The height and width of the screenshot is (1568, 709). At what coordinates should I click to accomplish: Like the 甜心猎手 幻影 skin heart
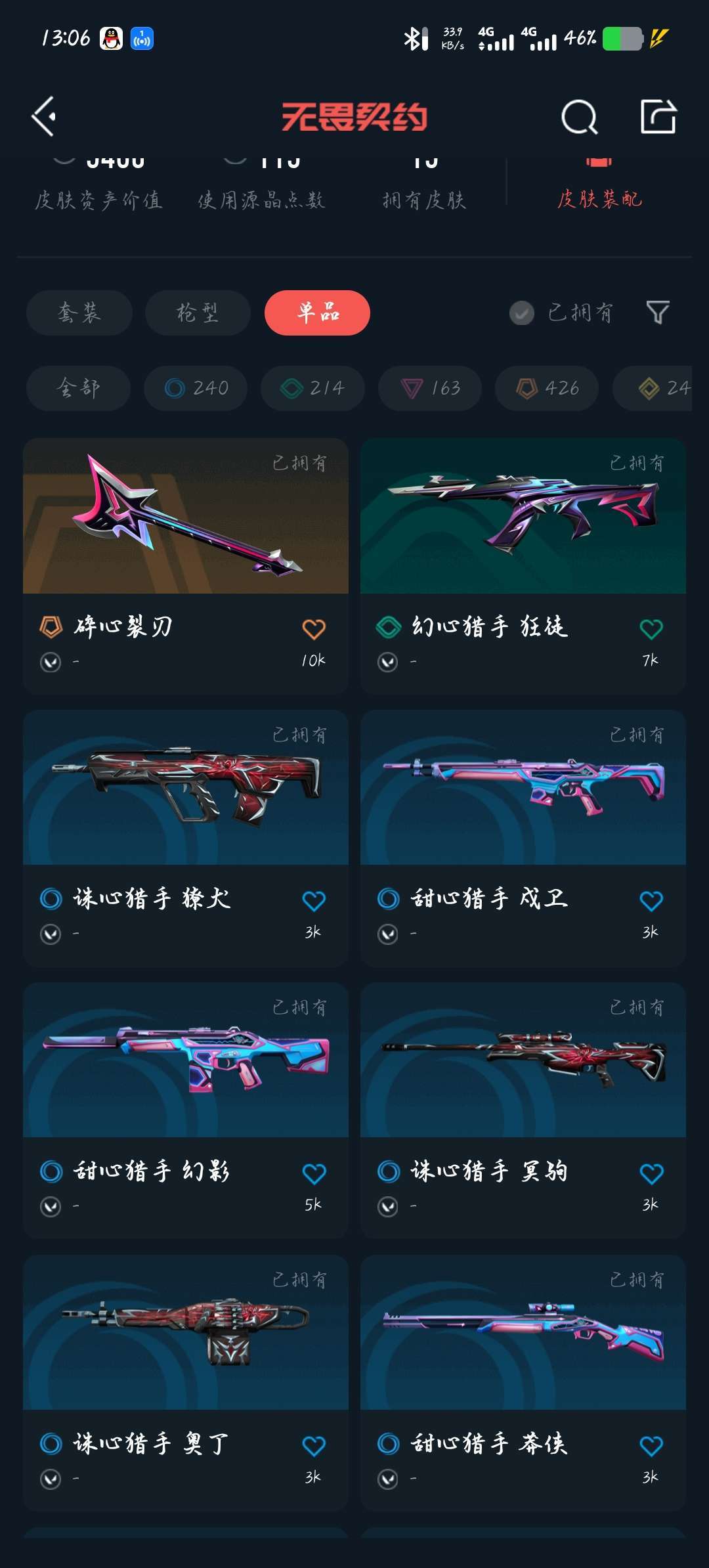coord(314,1173)
